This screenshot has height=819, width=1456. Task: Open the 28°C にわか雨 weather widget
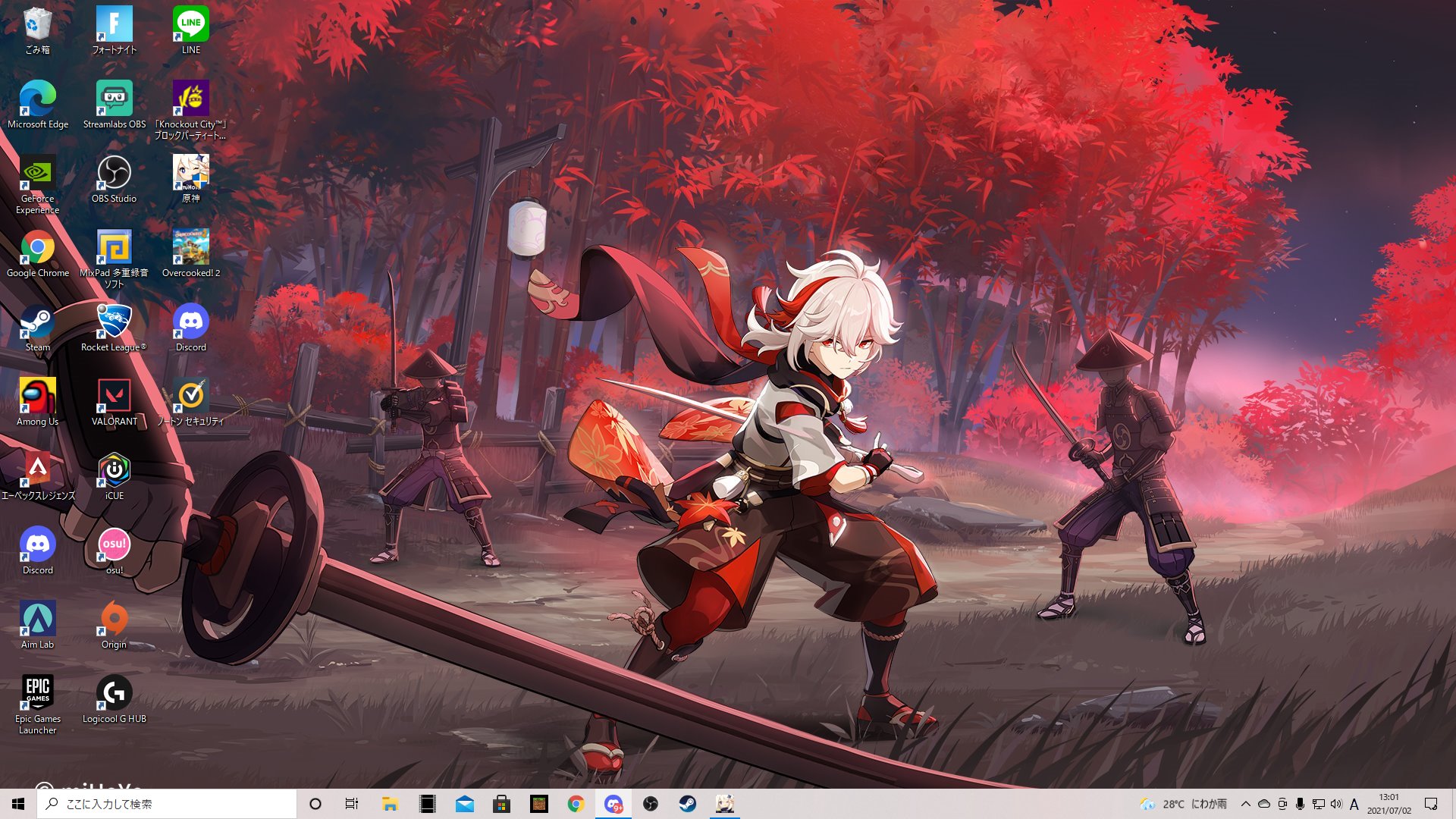pos(1183,804)
